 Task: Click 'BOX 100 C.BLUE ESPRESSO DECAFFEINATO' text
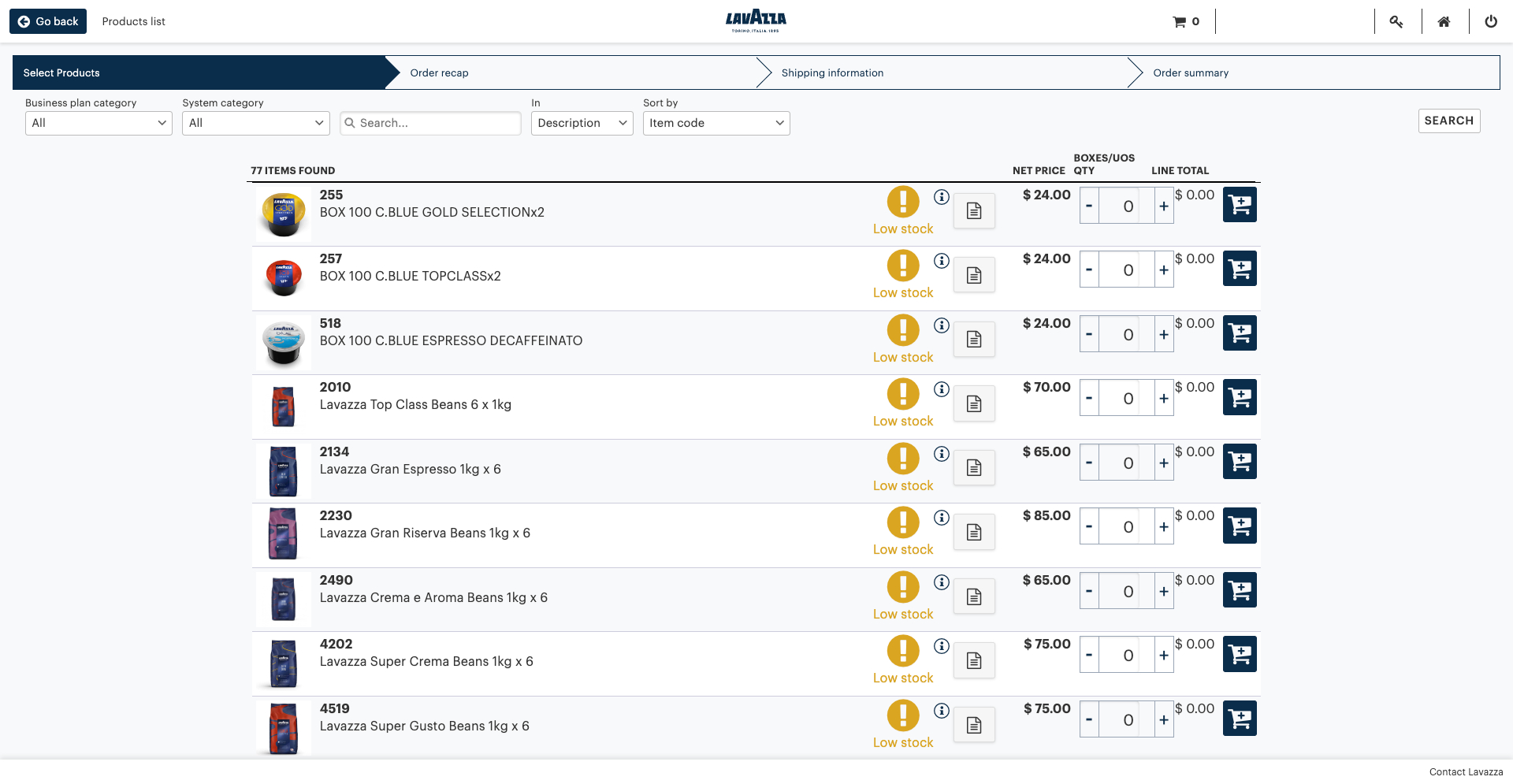click(451, 341)
